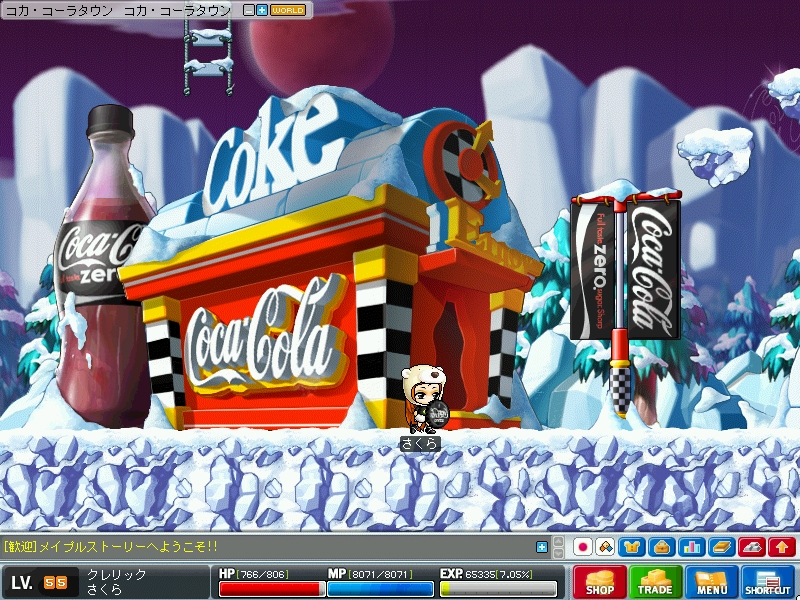Click the pink dot chat target icon

pyautogui.click(x=583, y=547)
